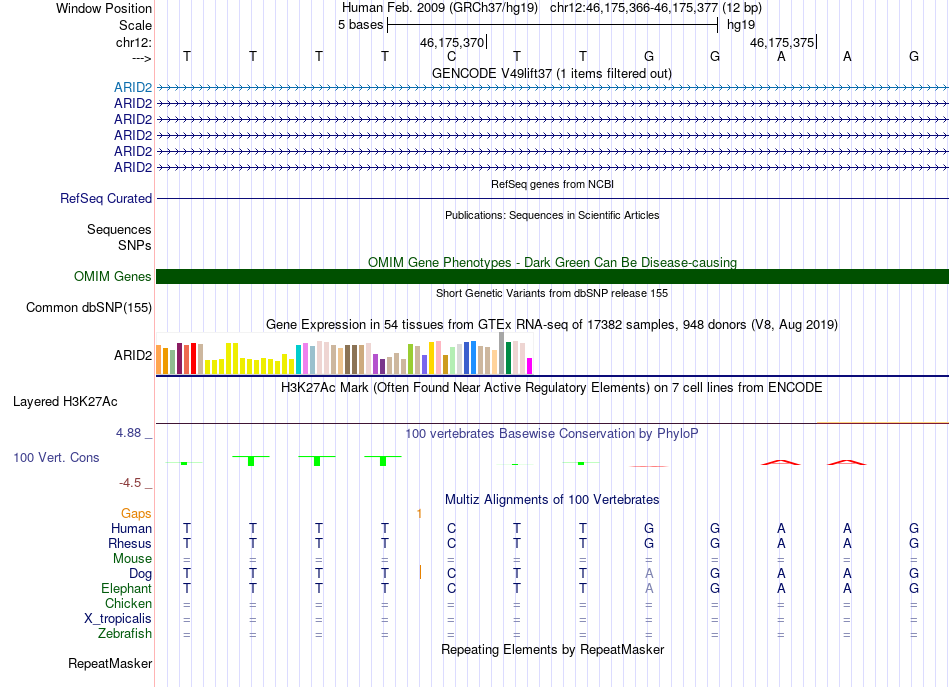Image resolution: width=950 pixels, height=687 pixels.
Task: Click ARID2 label beside GTEx expression chart
Action: (x=133, y=355)
